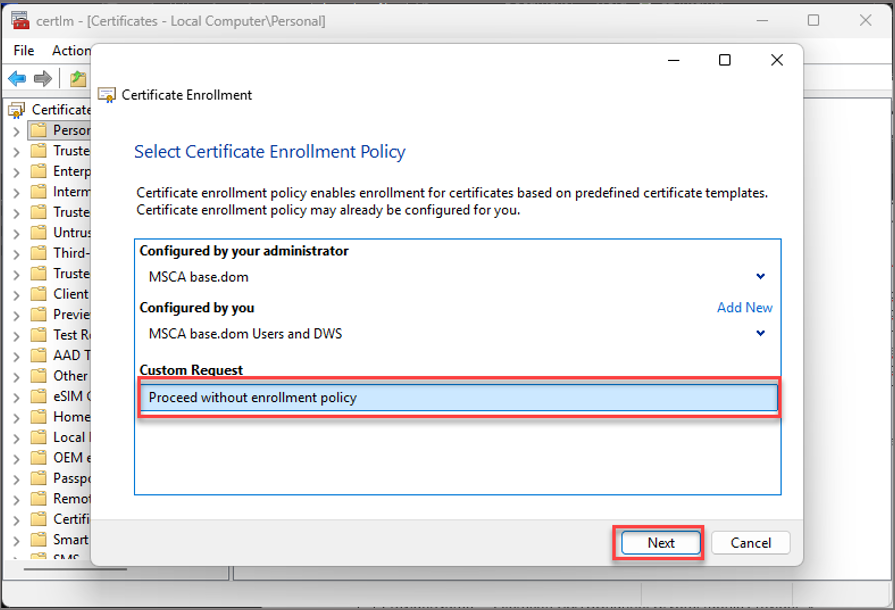Image resolution: width=895 pixels, height=610 pixels.
Task: Expand the Home folder tree node
Action: point(16,418)
